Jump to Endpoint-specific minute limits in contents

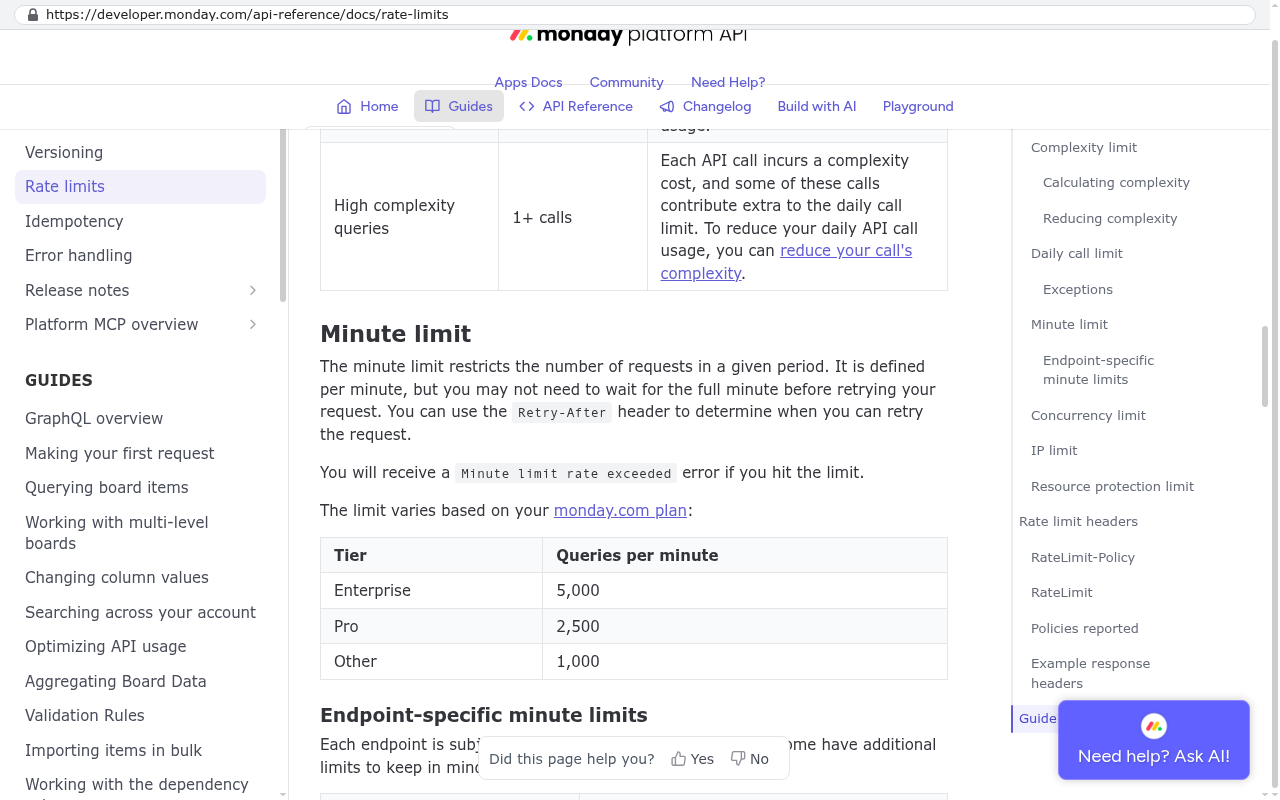(x=1098, y=370)
